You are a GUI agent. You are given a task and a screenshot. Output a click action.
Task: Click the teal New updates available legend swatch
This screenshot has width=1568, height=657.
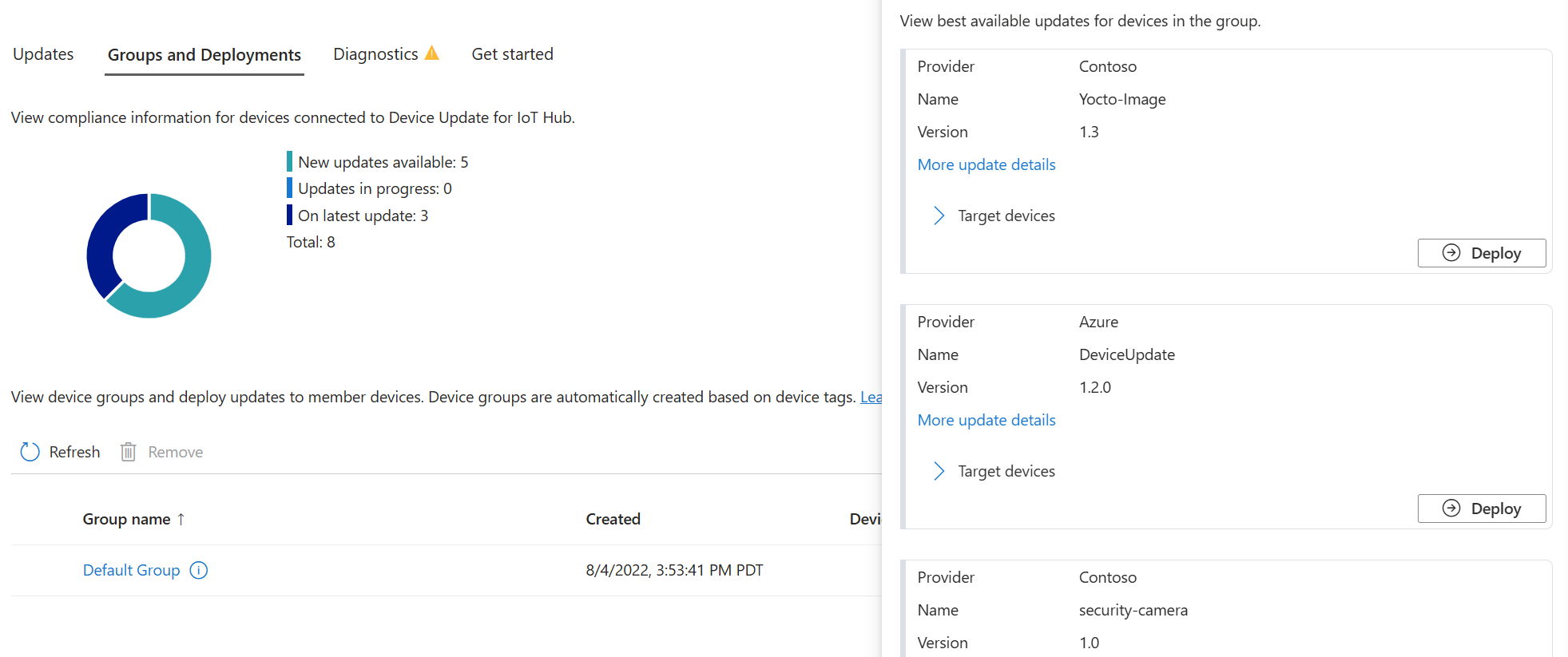point(289,162)
